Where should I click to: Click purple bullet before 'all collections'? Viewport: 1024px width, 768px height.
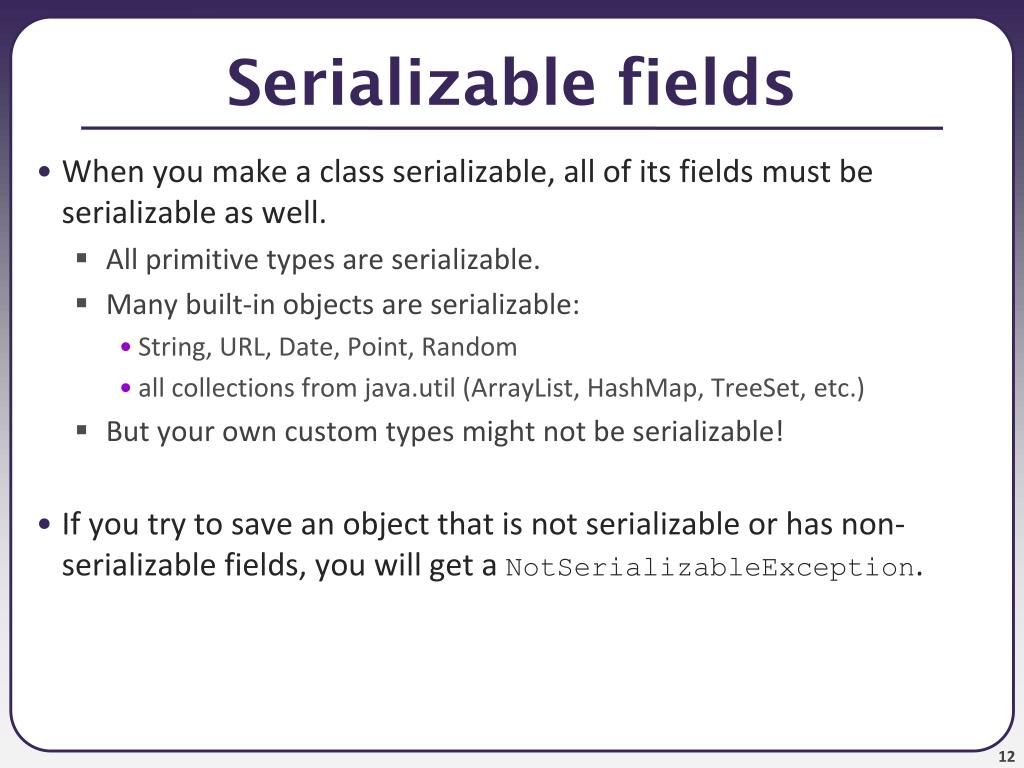[126, 388]
